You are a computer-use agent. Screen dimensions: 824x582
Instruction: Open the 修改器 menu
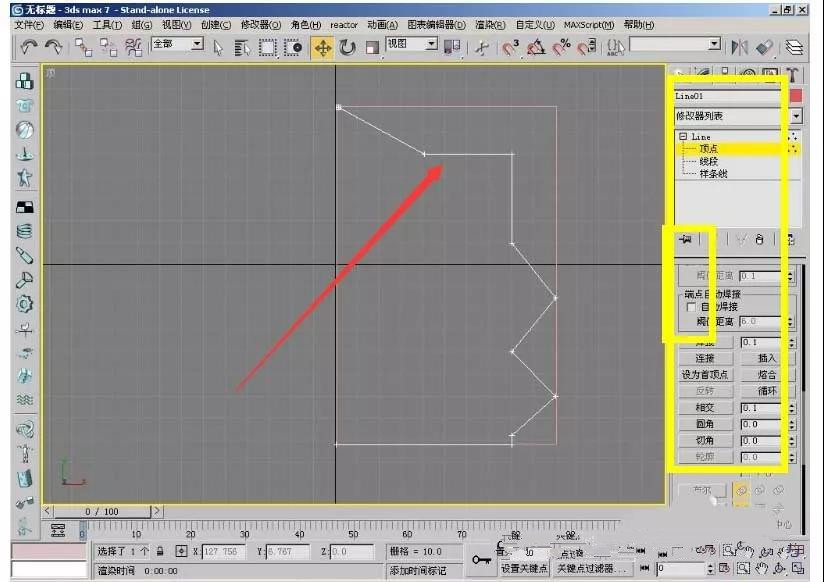pyautogui.click(x=261, y=25)
